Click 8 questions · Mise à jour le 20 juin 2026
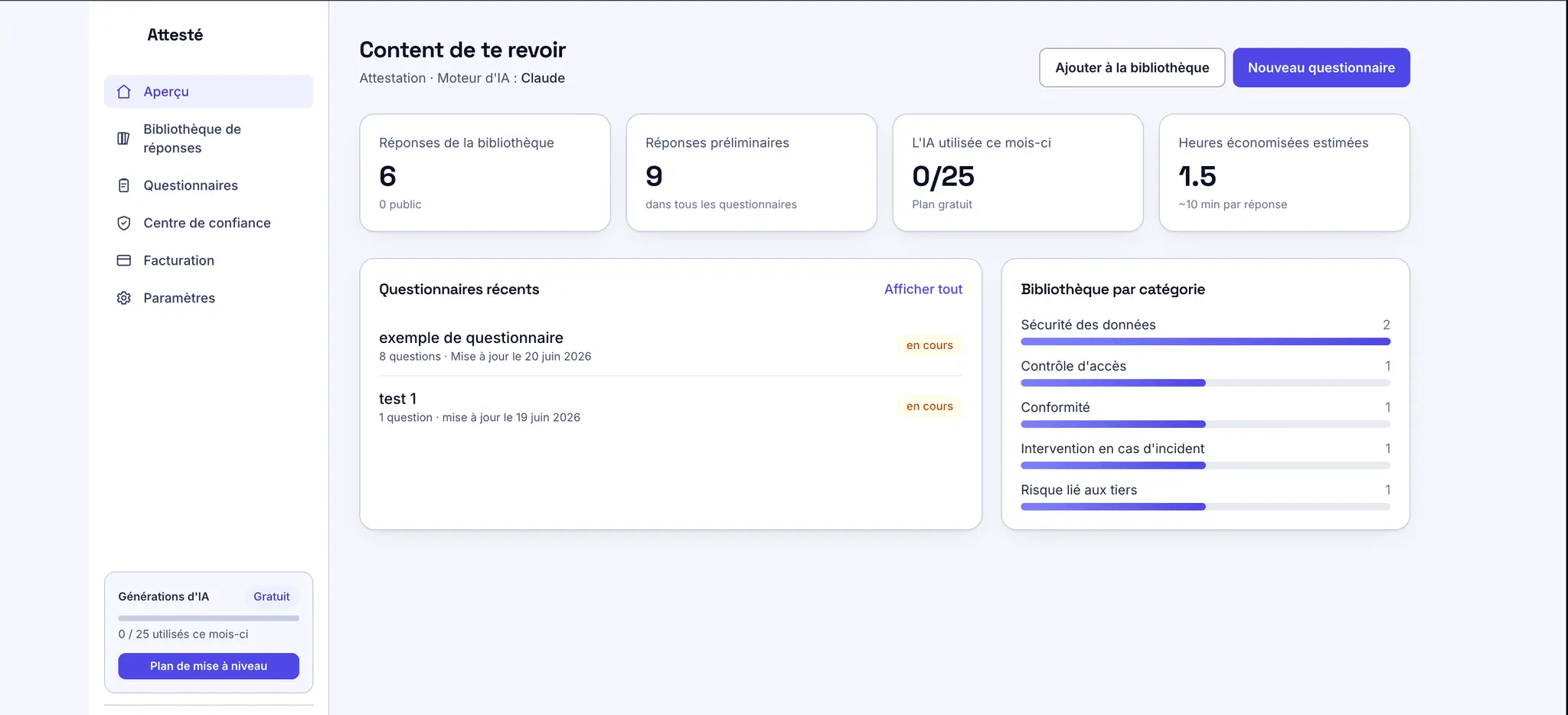Screen dimensions: 1568x715 coord(485,357)
